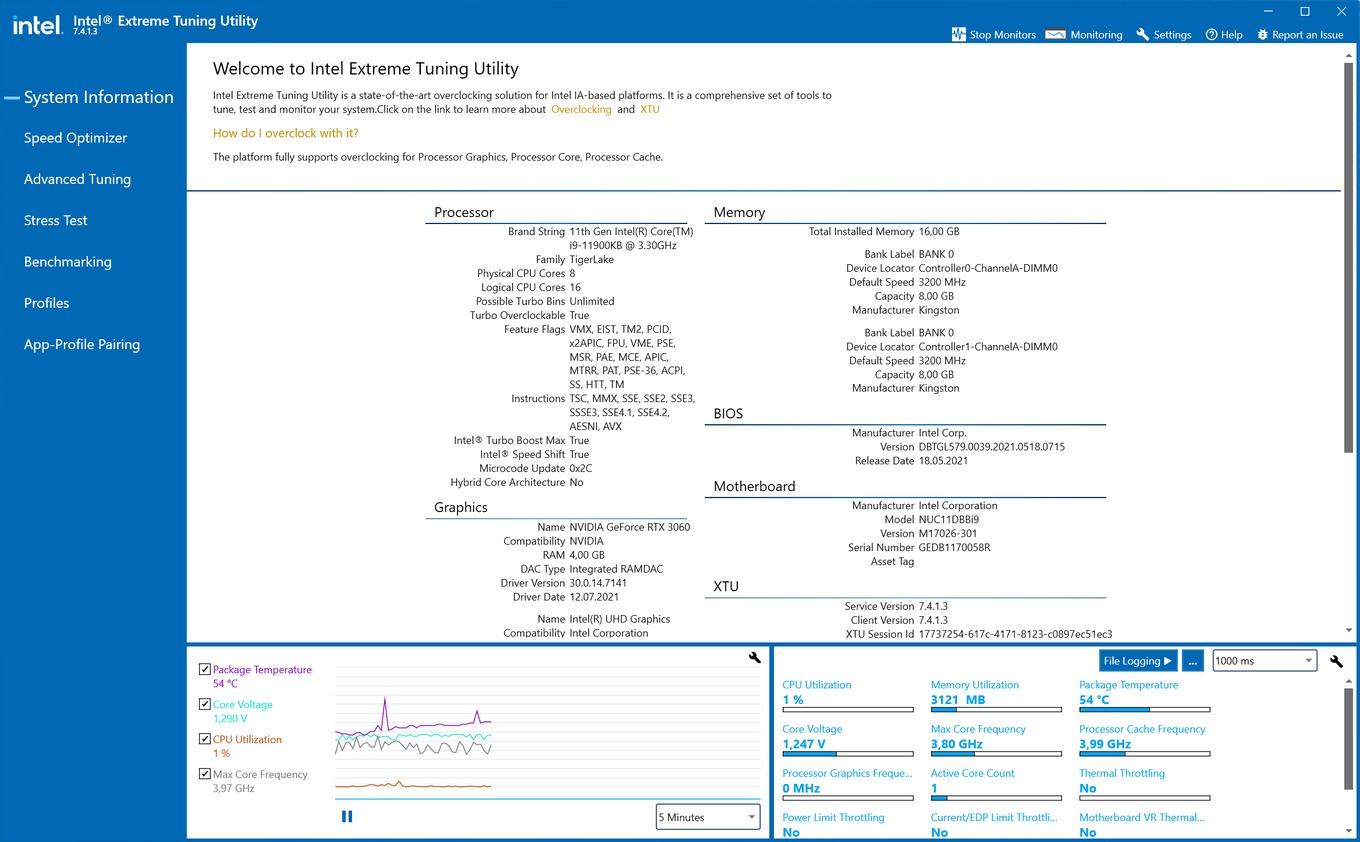
Task: Click the 'Power Limit Throttling' monitor label
Action: (x=833, y=817)
